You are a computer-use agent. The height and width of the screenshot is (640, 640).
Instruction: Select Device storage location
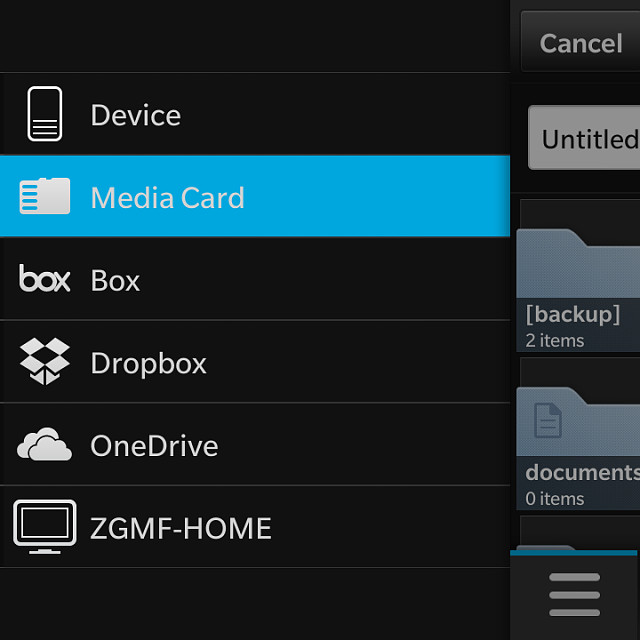pyautogui.click(x=255, y=114)
